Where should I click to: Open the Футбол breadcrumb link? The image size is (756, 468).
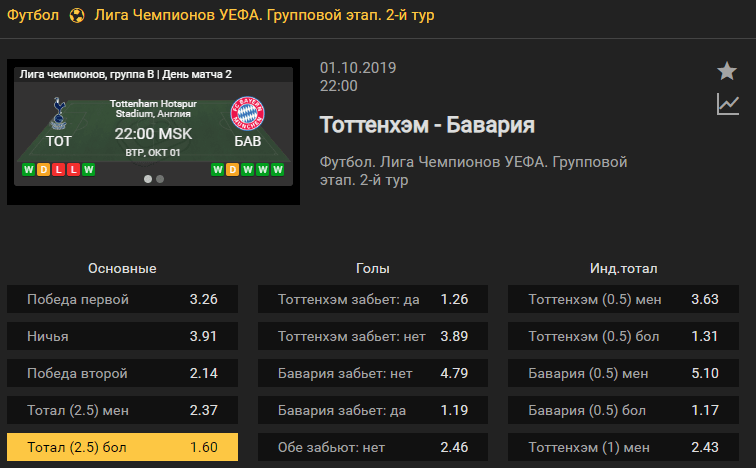click(33, 15)
